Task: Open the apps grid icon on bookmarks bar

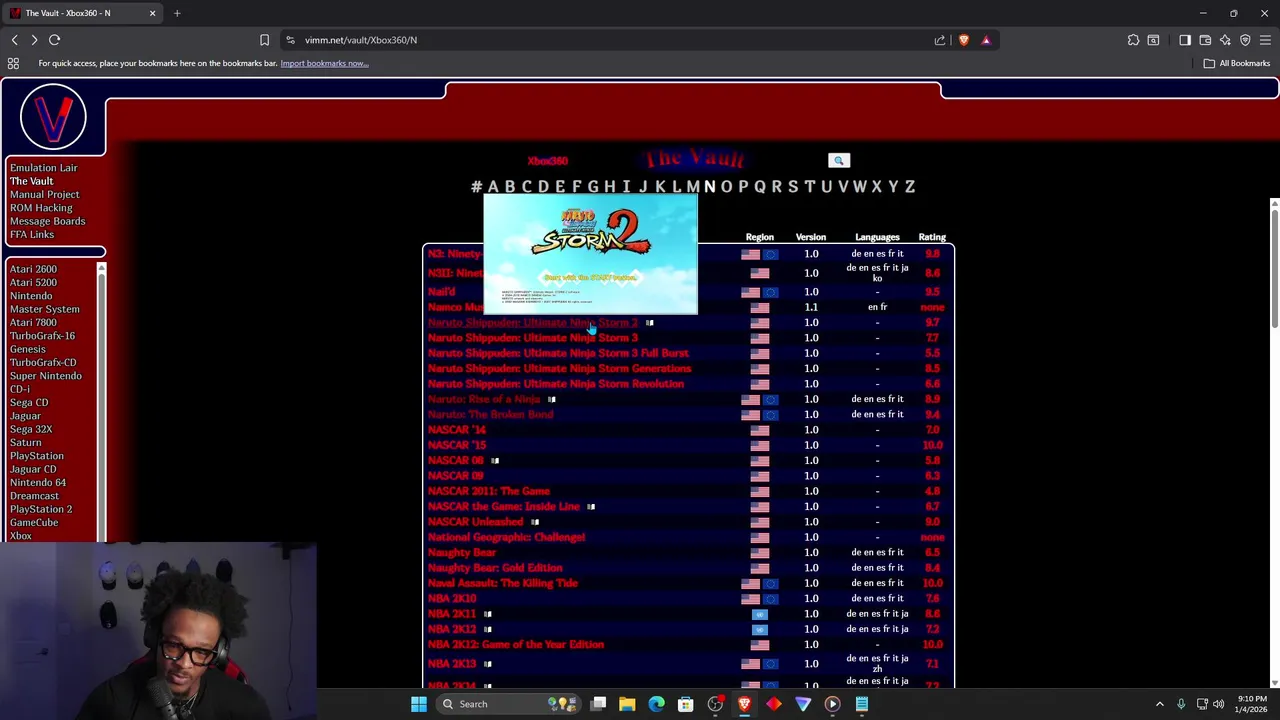Action: pyautogui.click(x=13, y=63)
